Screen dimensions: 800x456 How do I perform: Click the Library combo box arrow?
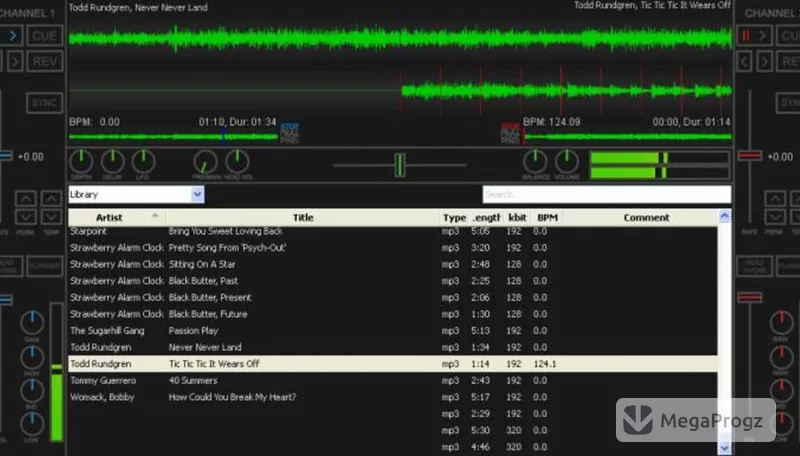[197, 194]
